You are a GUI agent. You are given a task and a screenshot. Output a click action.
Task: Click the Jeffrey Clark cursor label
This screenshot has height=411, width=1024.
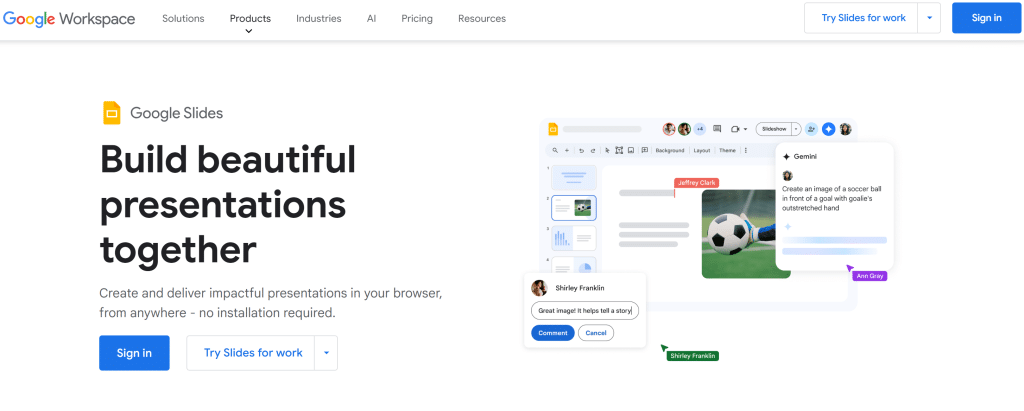pyautogui.click(x=697, y=182)
